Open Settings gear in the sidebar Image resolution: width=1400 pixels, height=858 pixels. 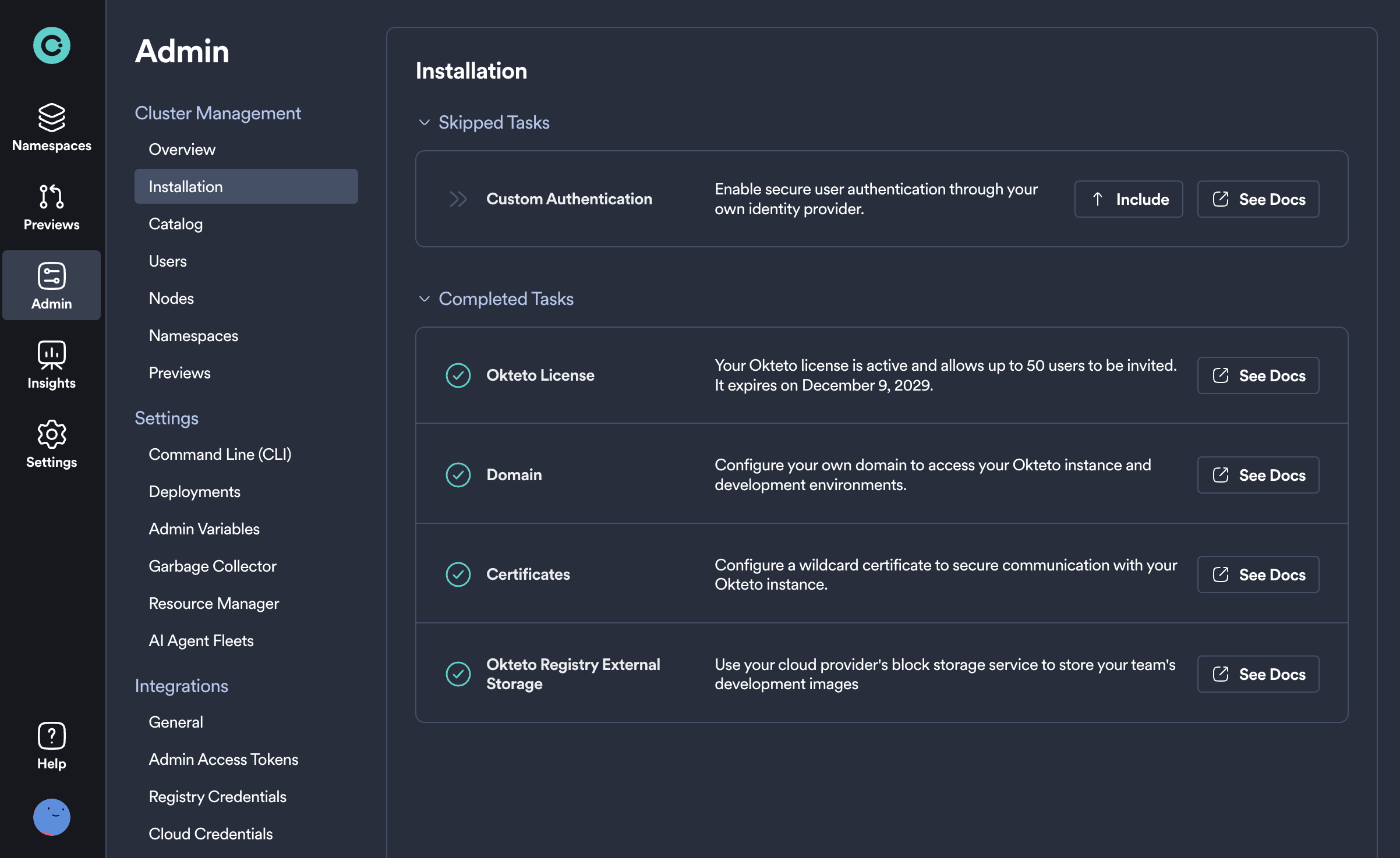pos(51,444)
